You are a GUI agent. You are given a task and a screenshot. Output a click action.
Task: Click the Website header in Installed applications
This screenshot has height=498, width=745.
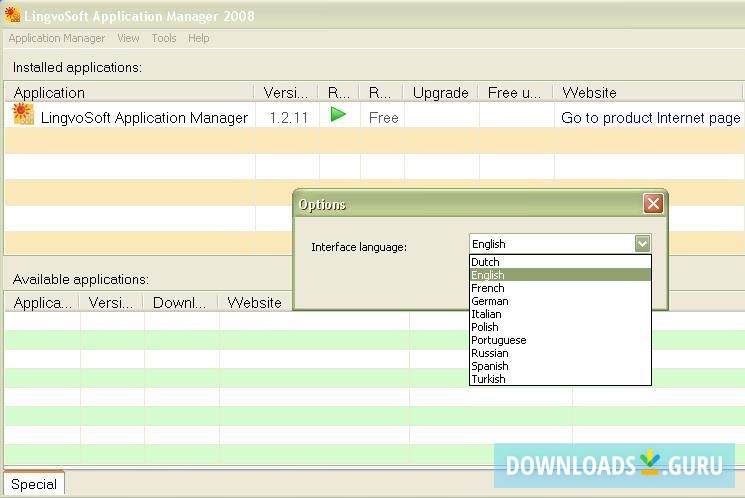point(648,92)
